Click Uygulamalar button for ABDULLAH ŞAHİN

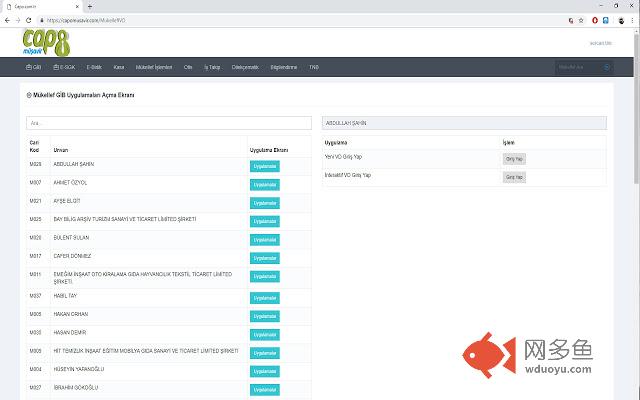pyautogui.click(x=265, y=166)
